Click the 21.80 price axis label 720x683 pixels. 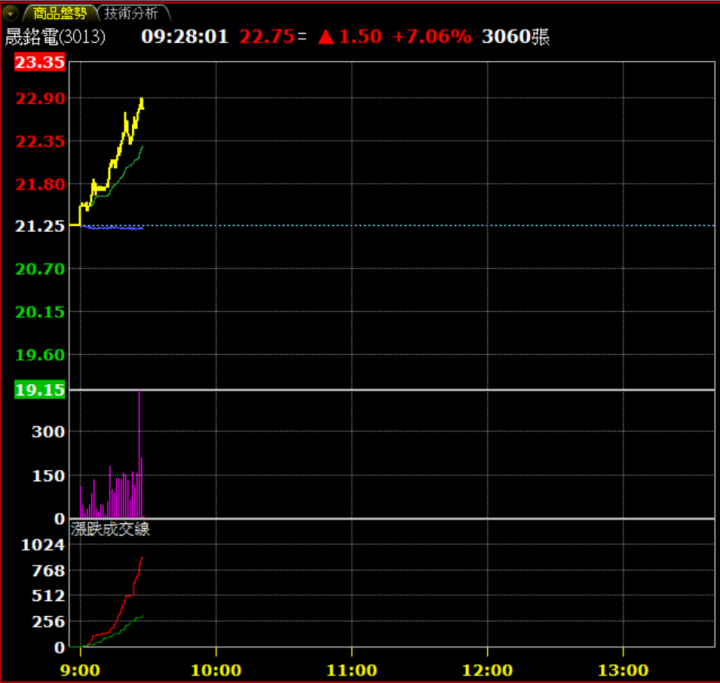coord(40,185)
